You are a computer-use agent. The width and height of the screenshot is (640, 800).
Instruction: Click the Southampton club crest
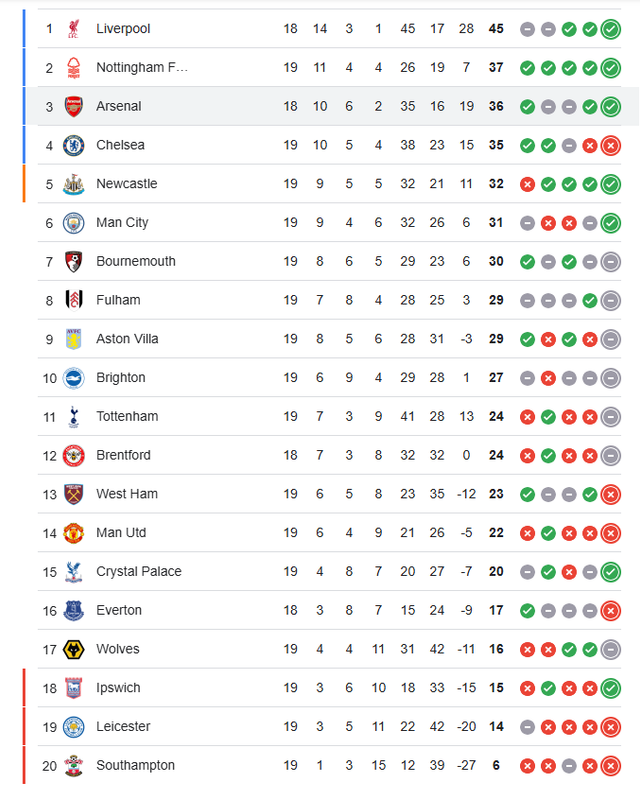click(x=73, y=766)
